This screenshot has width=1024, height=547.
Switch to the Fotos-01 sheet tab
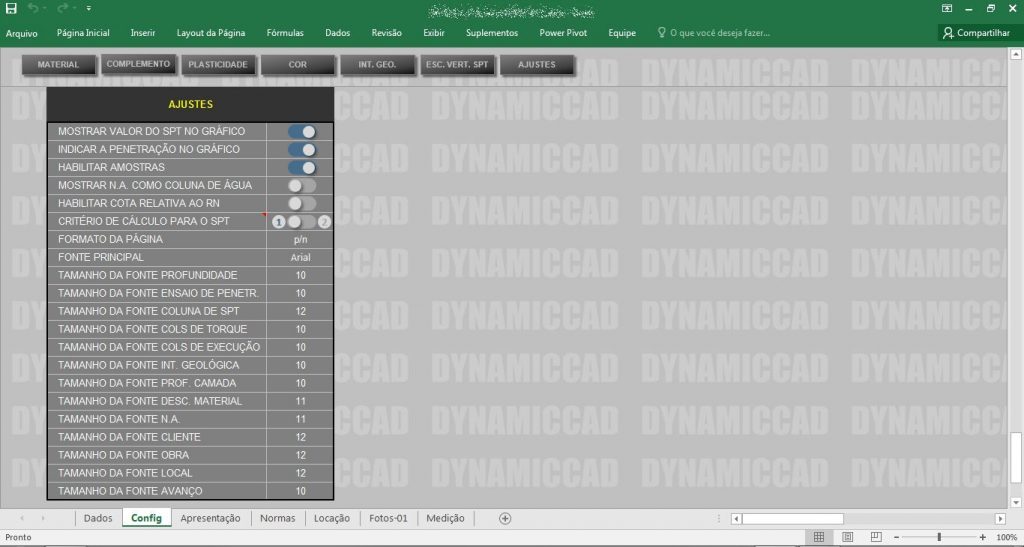pos(388,518)
